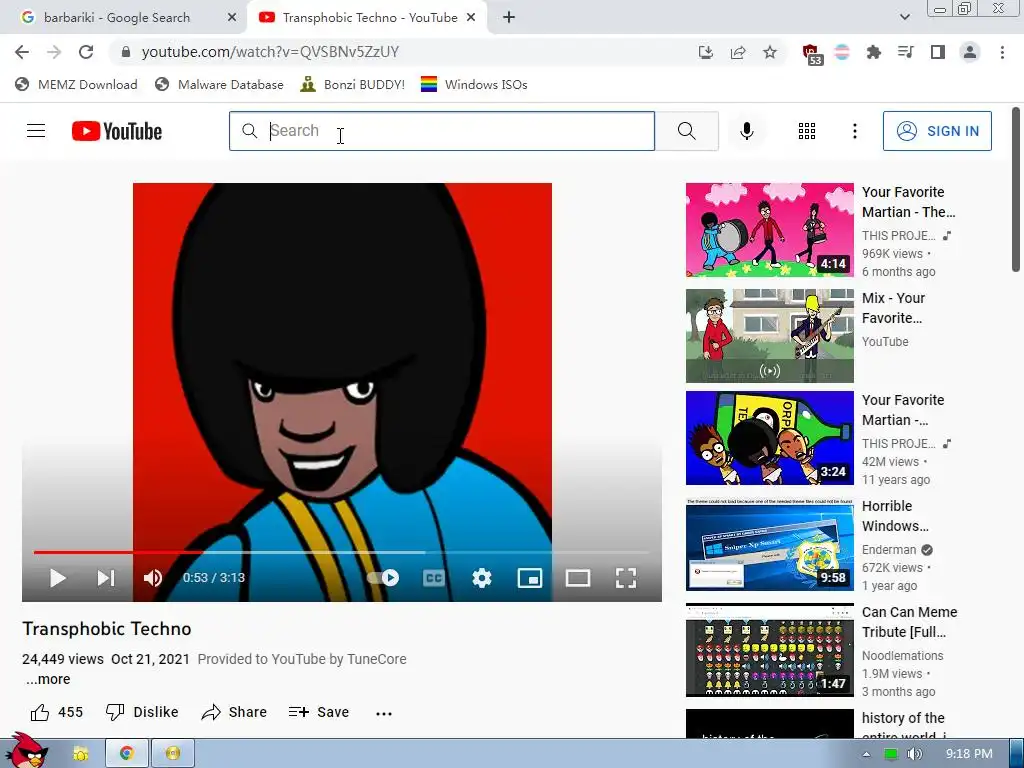Viewport: 1024px width, 768px height.
Task: Toggle closed captions CC button
Action: coord(434,578)
